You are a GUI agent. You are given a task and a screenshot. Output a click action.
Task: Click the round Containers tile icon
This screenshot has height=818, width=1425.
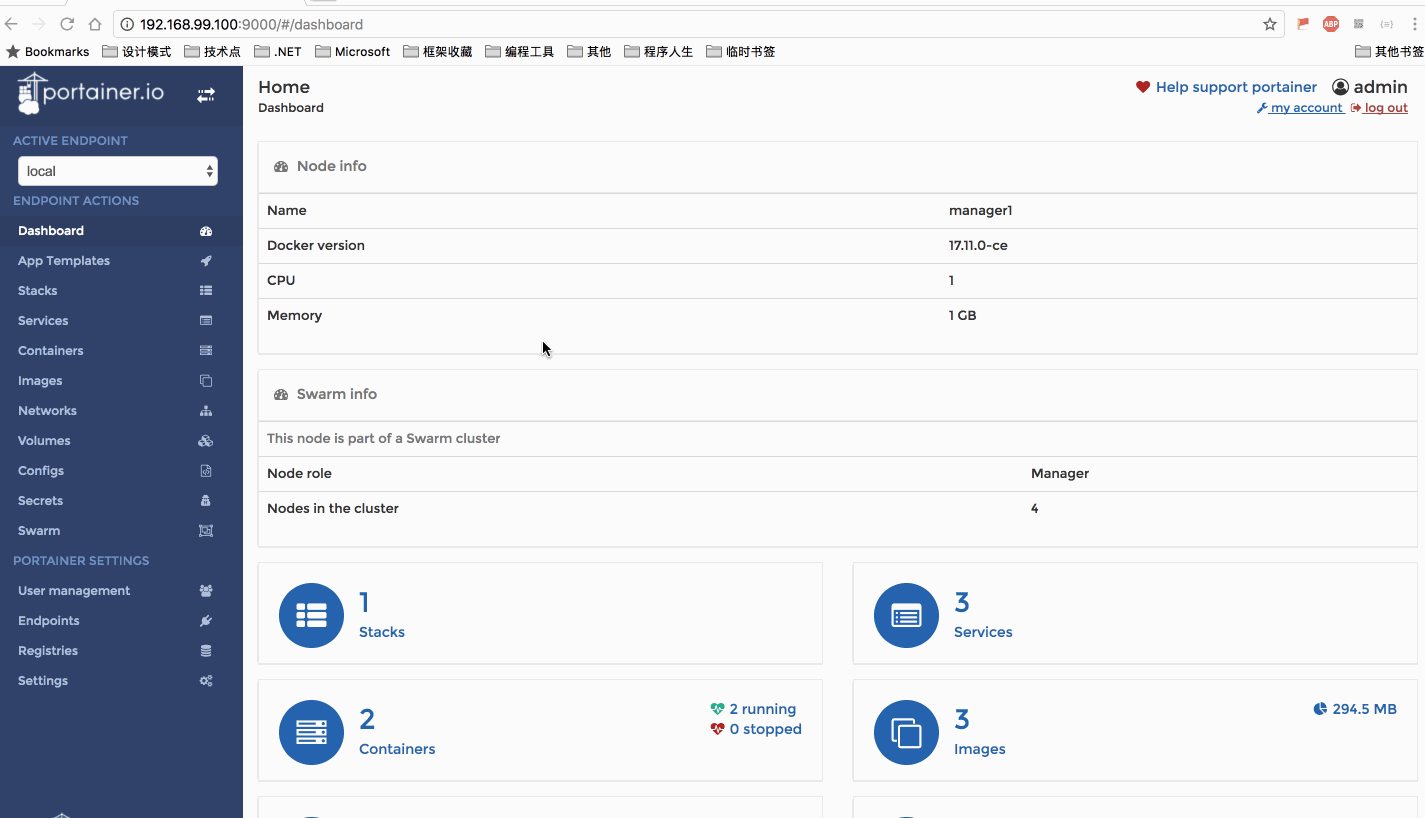[x=311, y=732]
